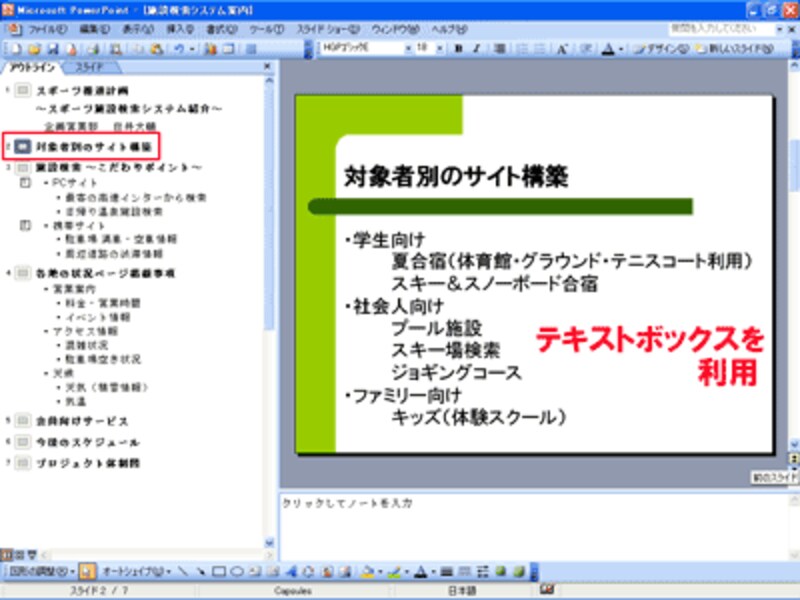Undo the last action

tap(179, 49)
